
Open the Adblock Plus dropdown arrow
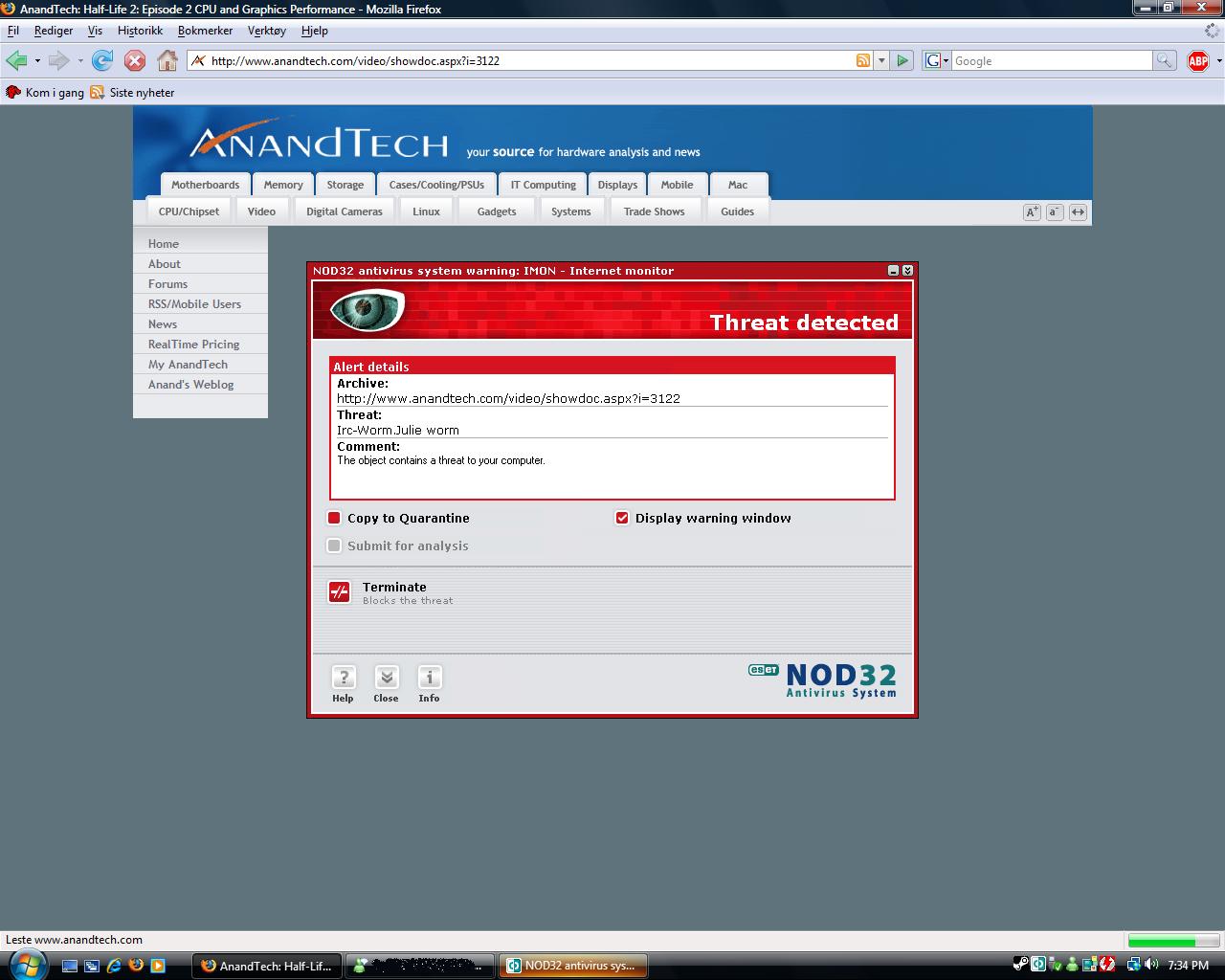tap(1218, 60)
